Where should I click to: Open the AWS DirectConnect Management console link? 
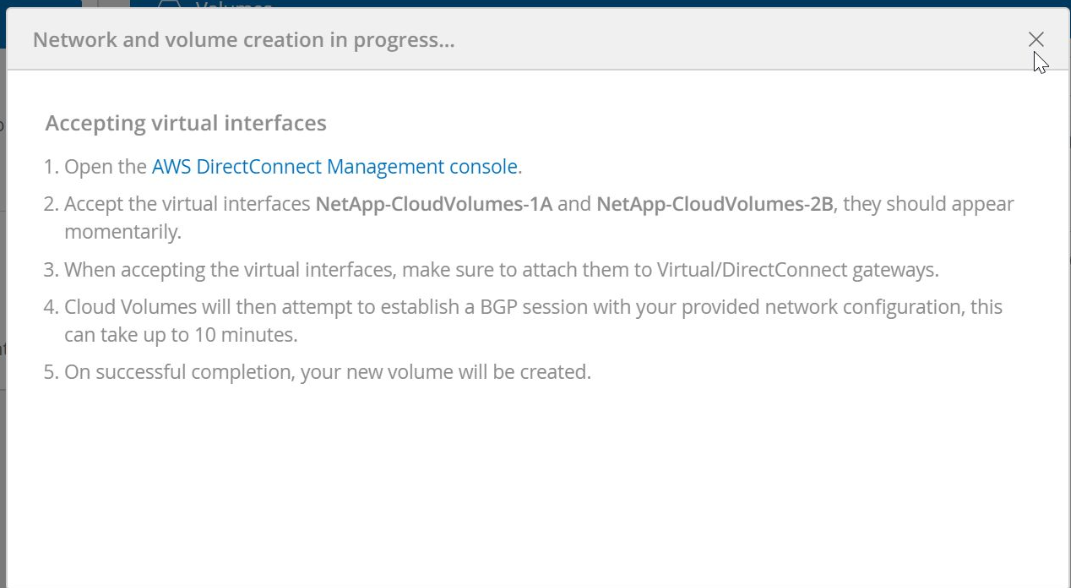click(335, 167)
